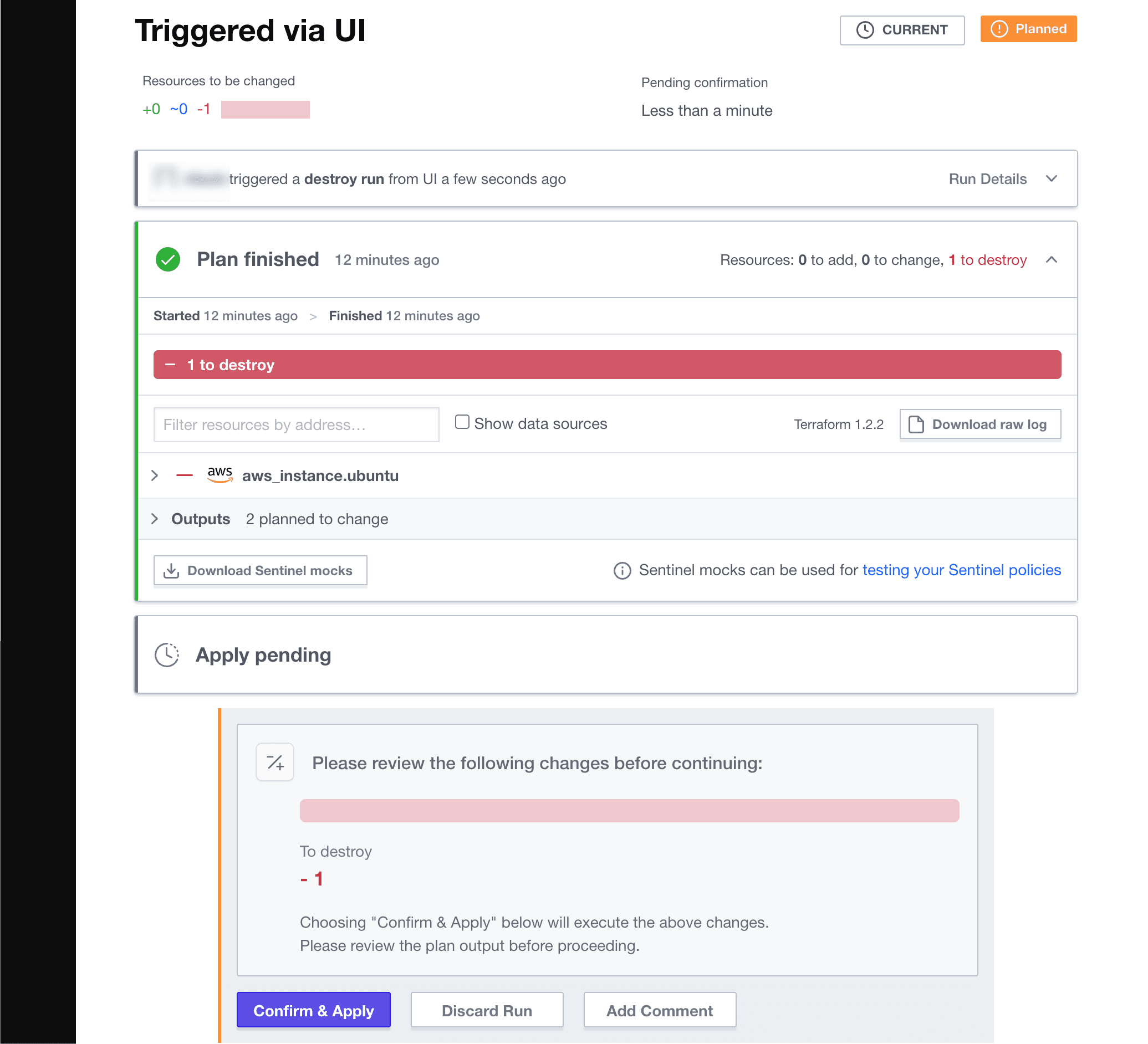Viewport: 1148px width, 1044px height.
Task: Select the Planned tab
Action: tap(1028, 29)
